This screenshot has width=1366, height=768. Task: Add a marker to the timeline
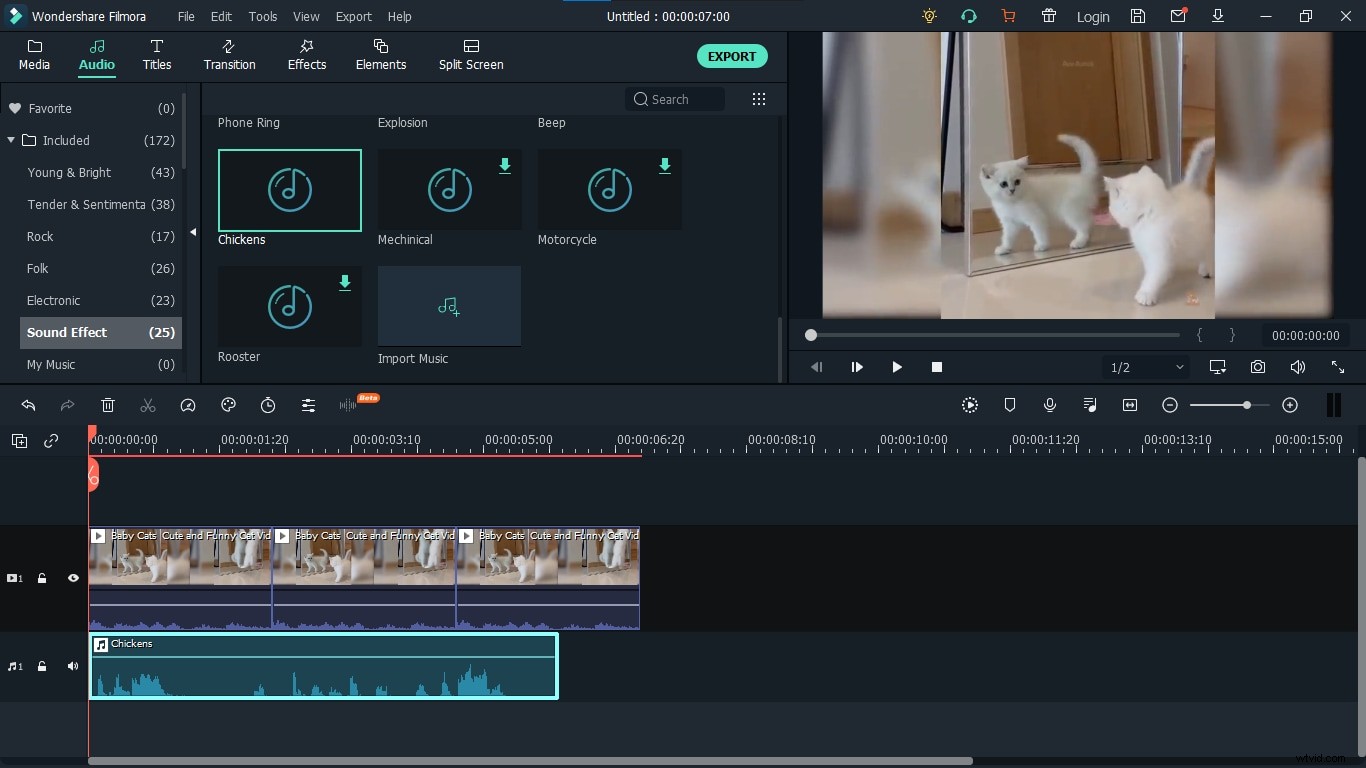(1010, 405)
